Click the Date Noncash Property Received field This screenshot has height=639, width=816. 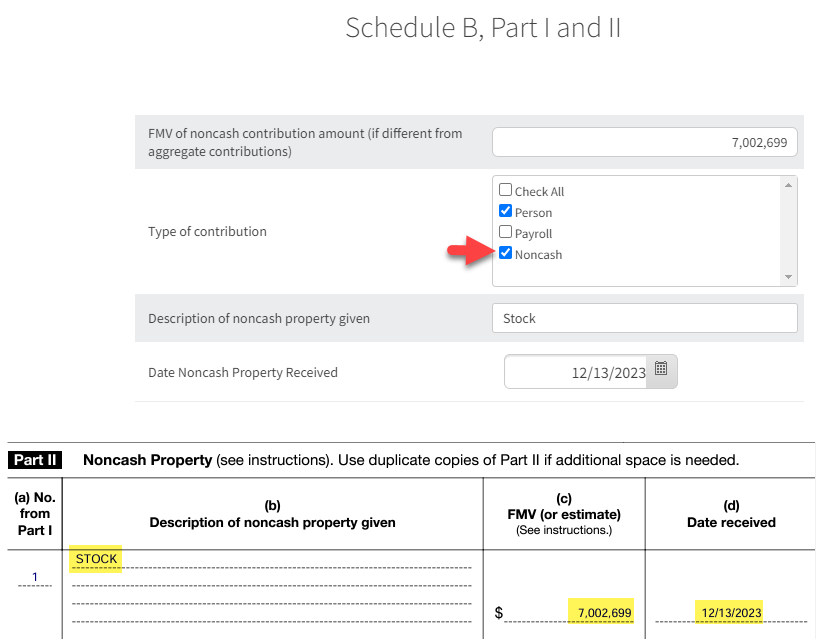pyautogui.click(x=578, y=372)
